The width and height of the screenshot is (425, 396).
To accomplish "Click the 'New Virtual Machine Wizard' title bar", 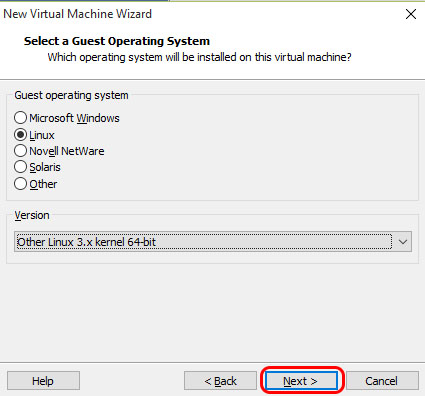I will pos(78,14).
